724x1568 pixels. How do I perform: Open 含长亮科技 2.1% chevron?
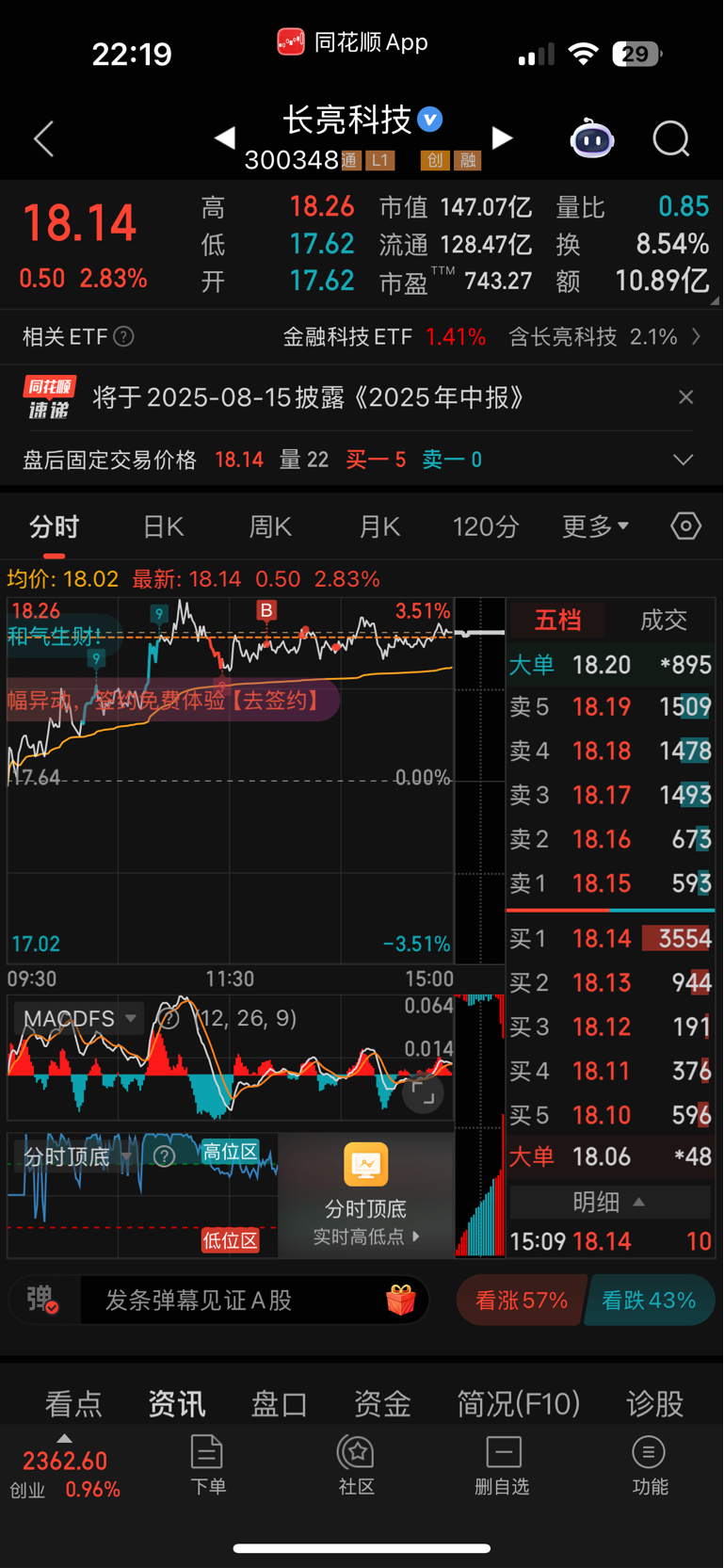[x=696, y=336]
